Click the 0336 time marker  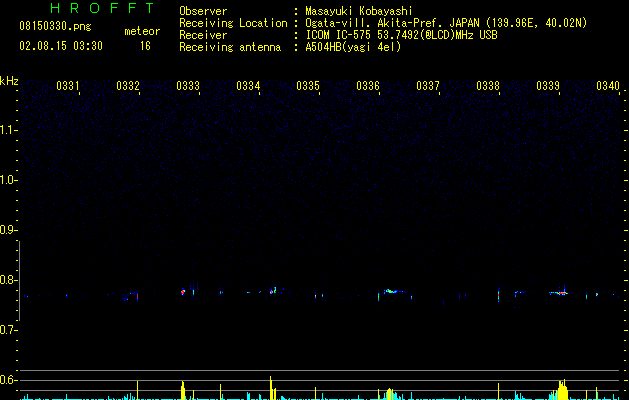(368, 86)
